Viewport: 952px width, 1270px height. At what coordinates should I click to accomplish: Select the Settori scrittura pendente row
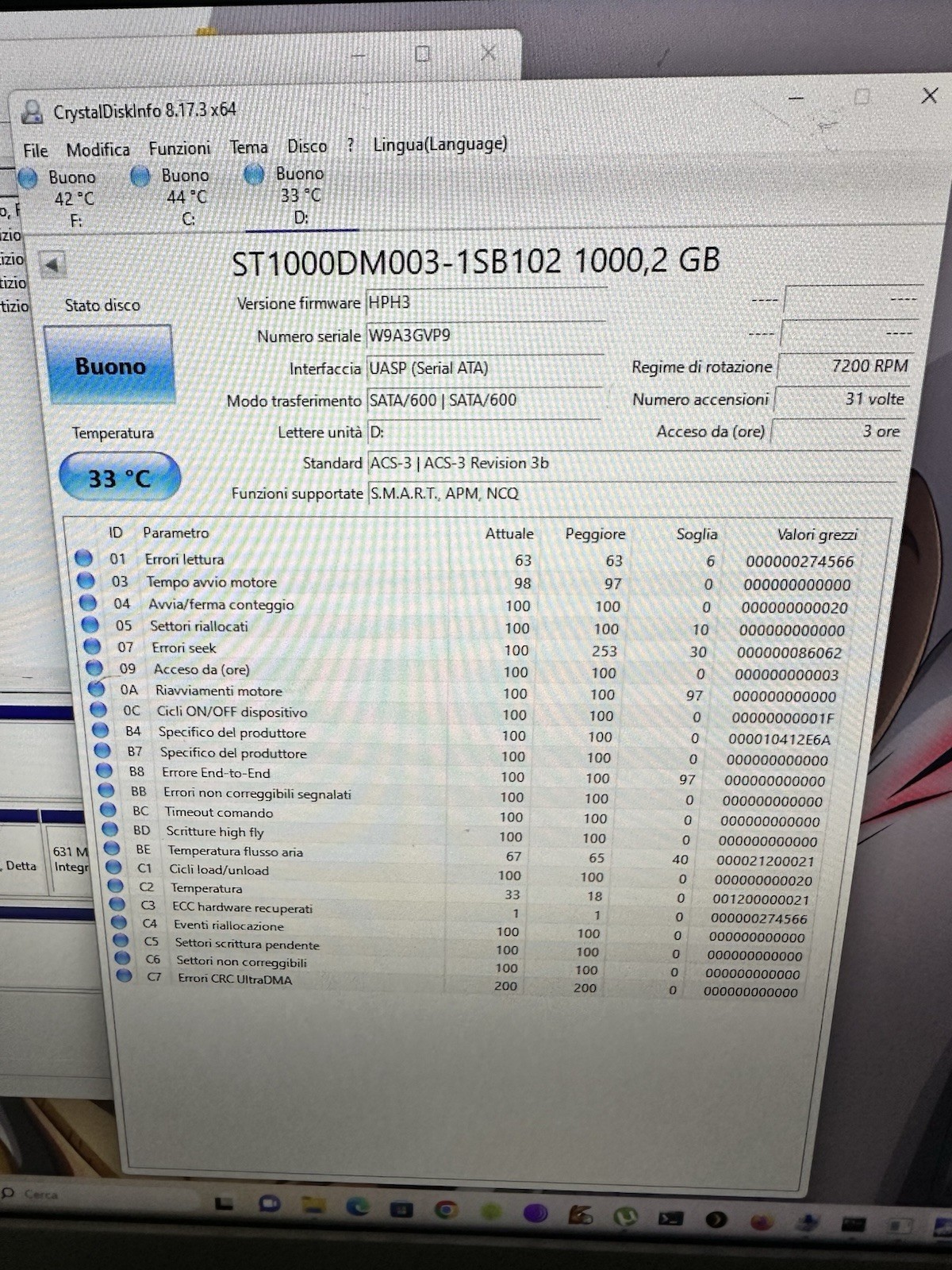(x=456, y=946)
